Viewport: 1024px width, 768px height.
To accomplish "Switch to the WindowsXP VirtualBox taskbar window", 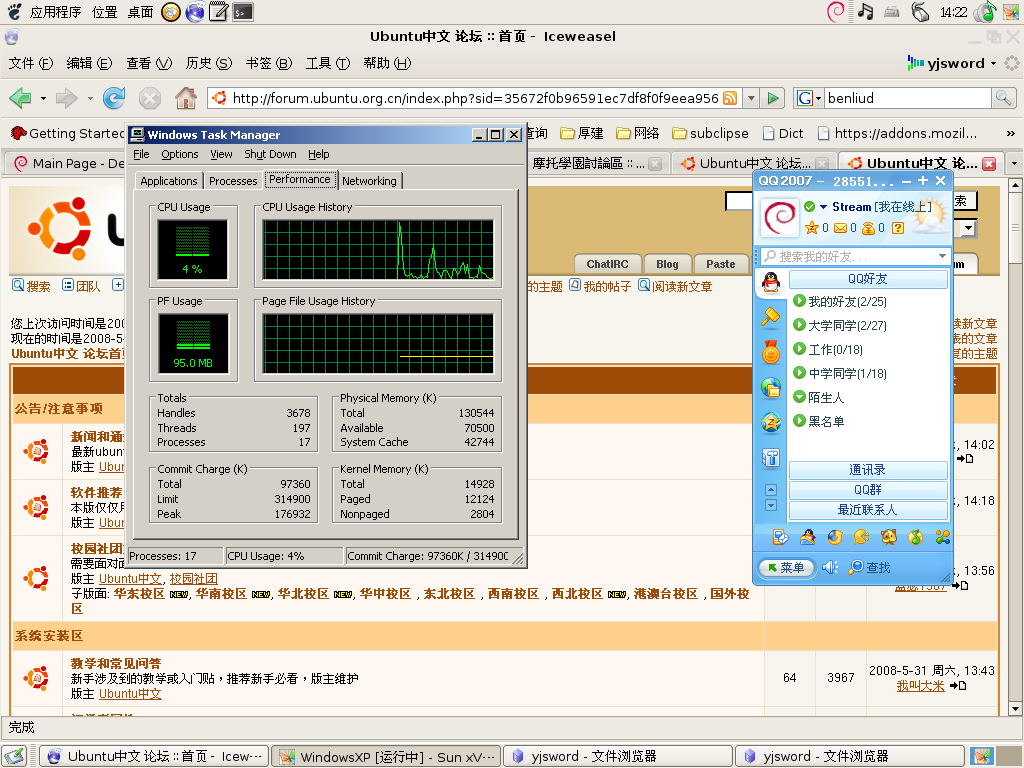I will (x=386, y=756).
